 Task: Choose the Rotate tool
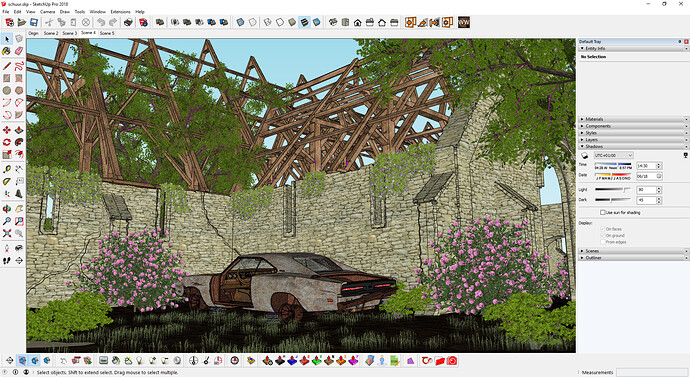(7, 142)
